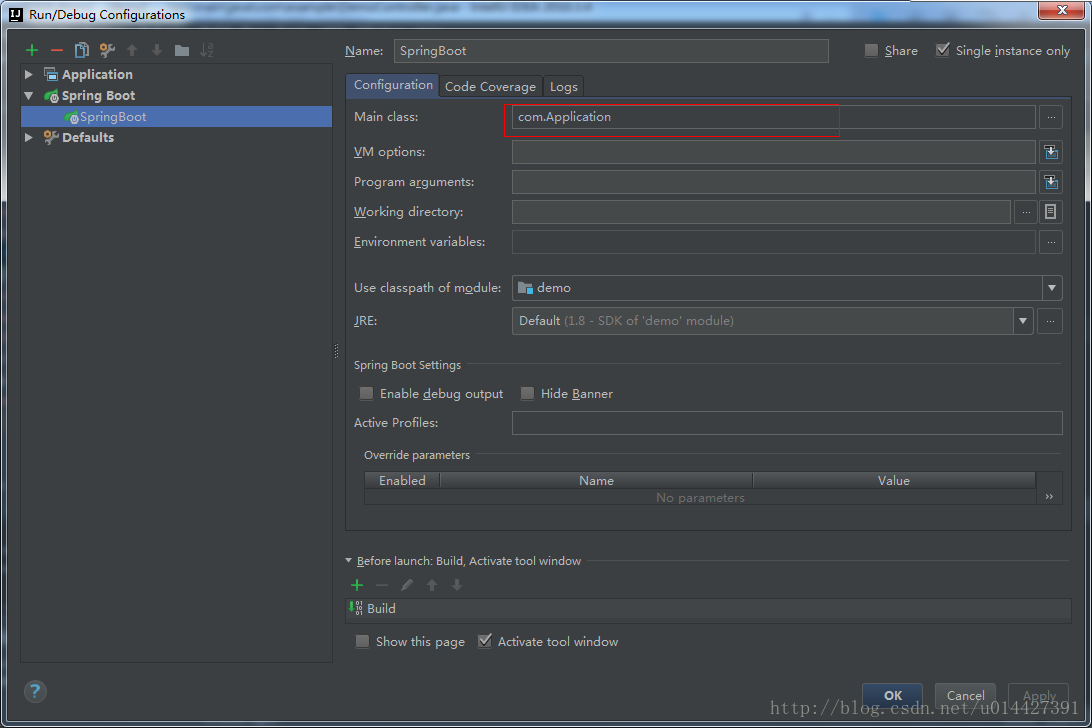Viewport: 1092px width, 728px height.
Task: Click the green plus Add New Configuration icon
Action: [x=32, y=50]
